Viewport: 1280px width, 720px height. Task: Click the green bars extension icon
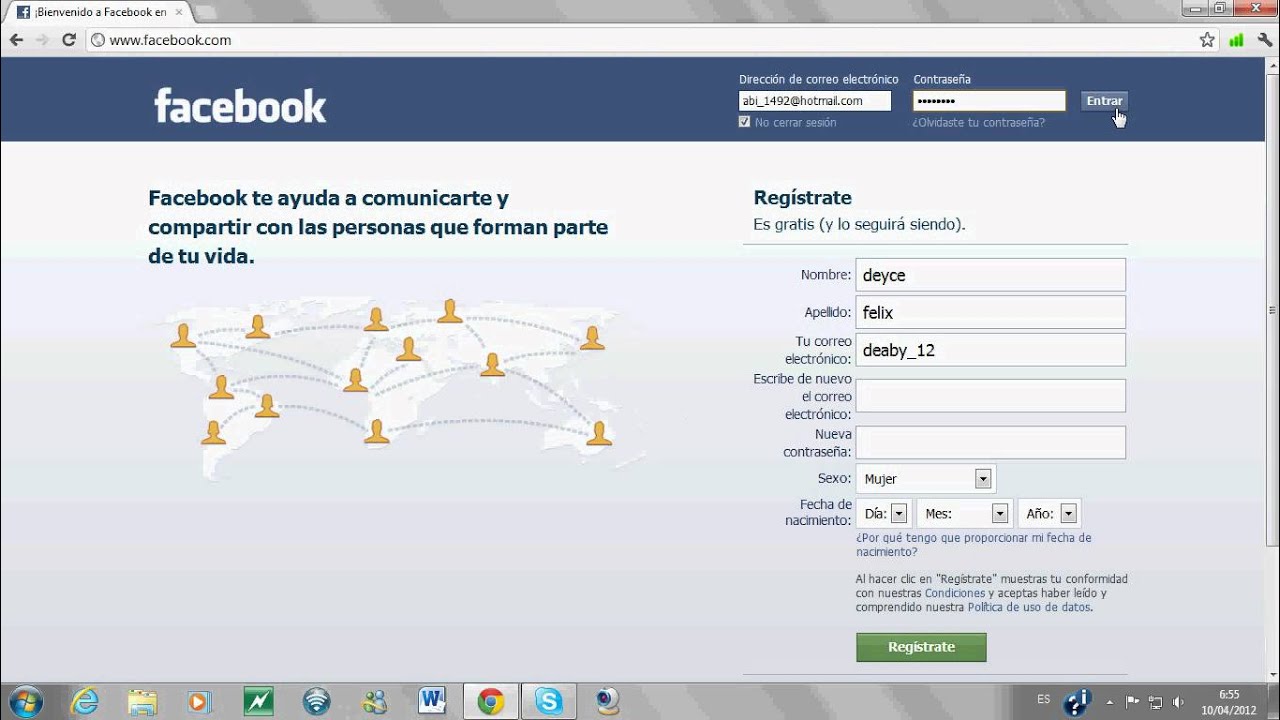[1236, 40]
